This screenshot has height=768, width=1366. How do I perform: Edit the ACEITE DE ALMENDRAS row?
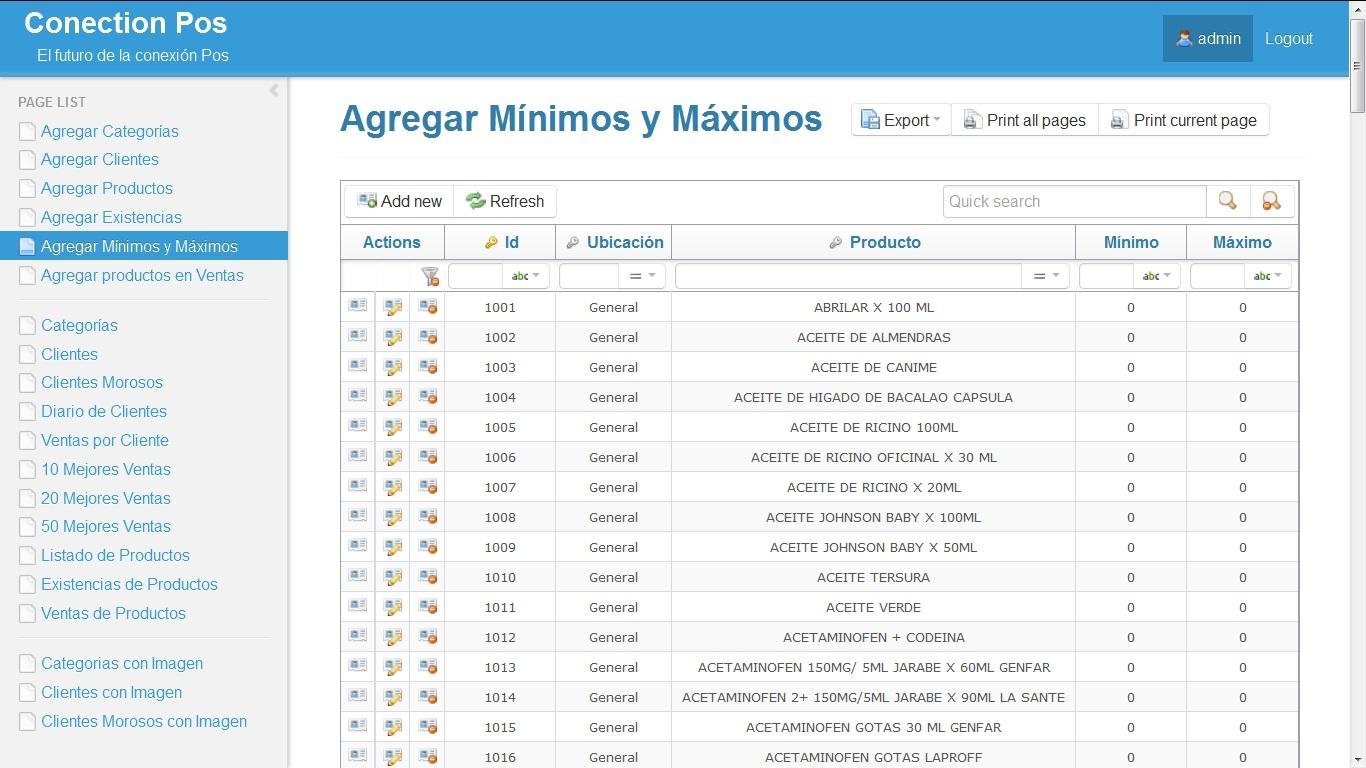392,337
